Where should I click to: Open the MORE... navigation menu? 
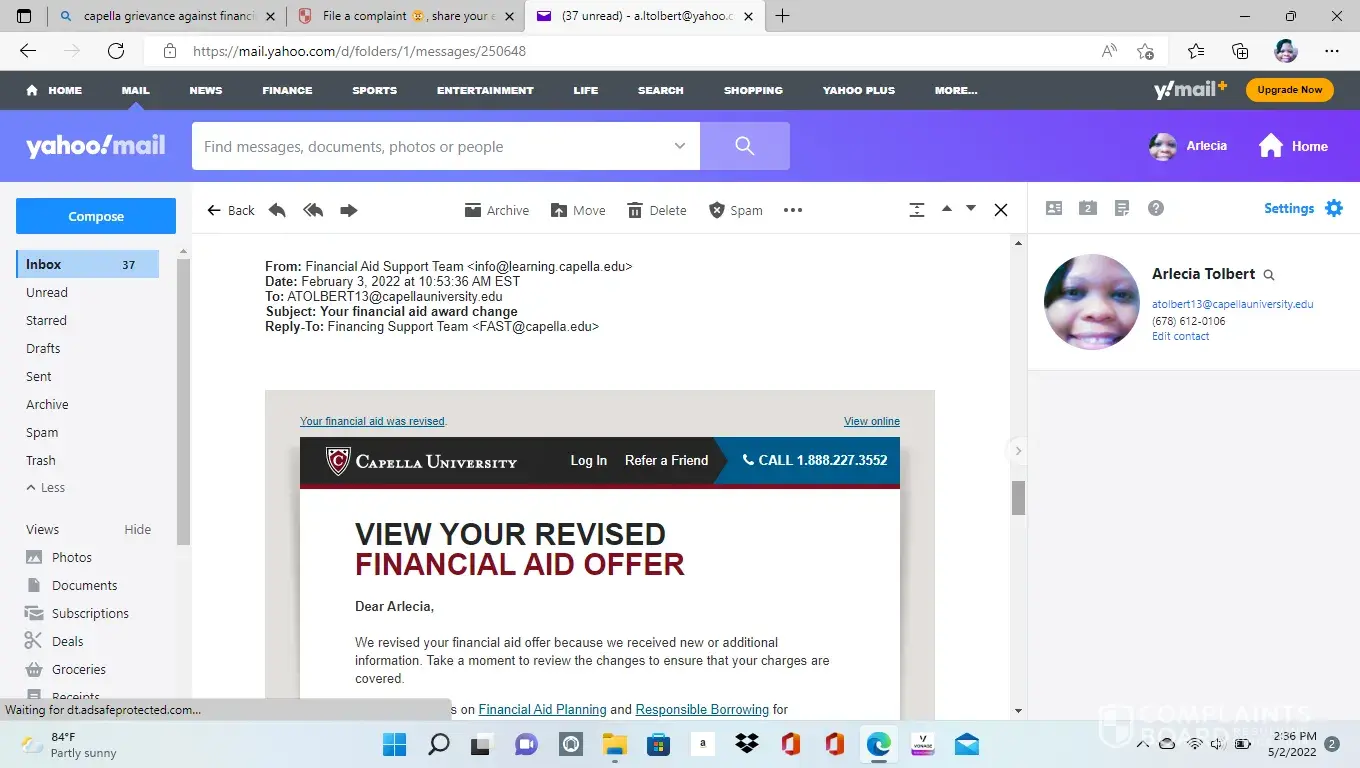pos(956,90)
